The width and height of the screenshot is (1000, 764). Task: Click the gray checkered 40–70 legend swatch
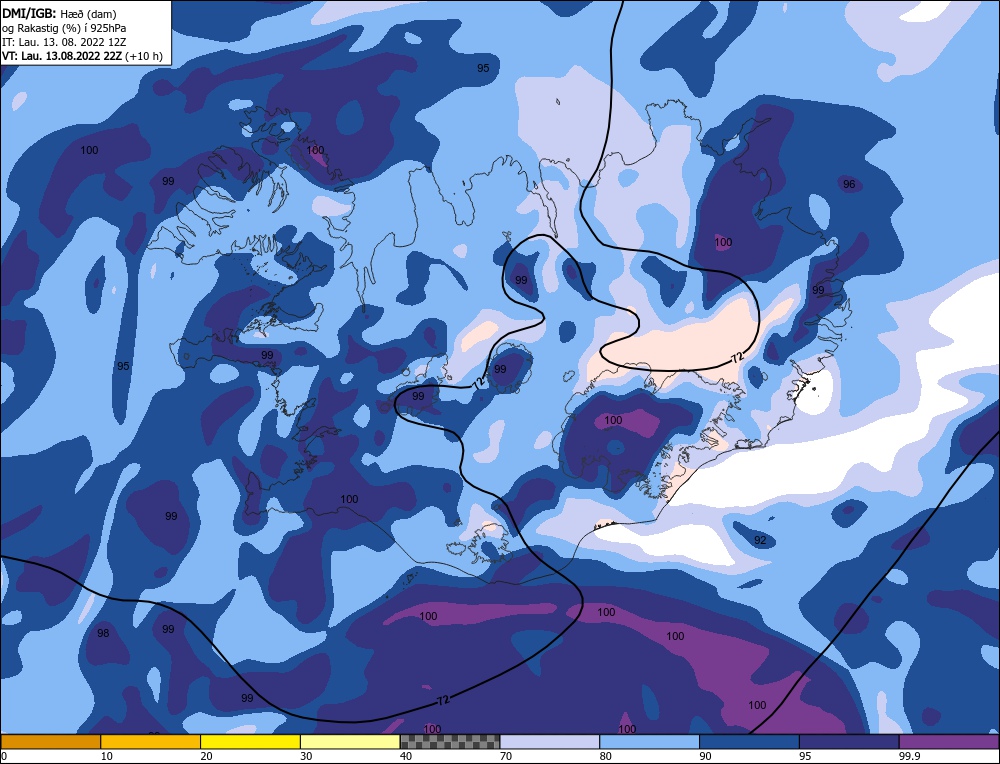click(450, 742)
